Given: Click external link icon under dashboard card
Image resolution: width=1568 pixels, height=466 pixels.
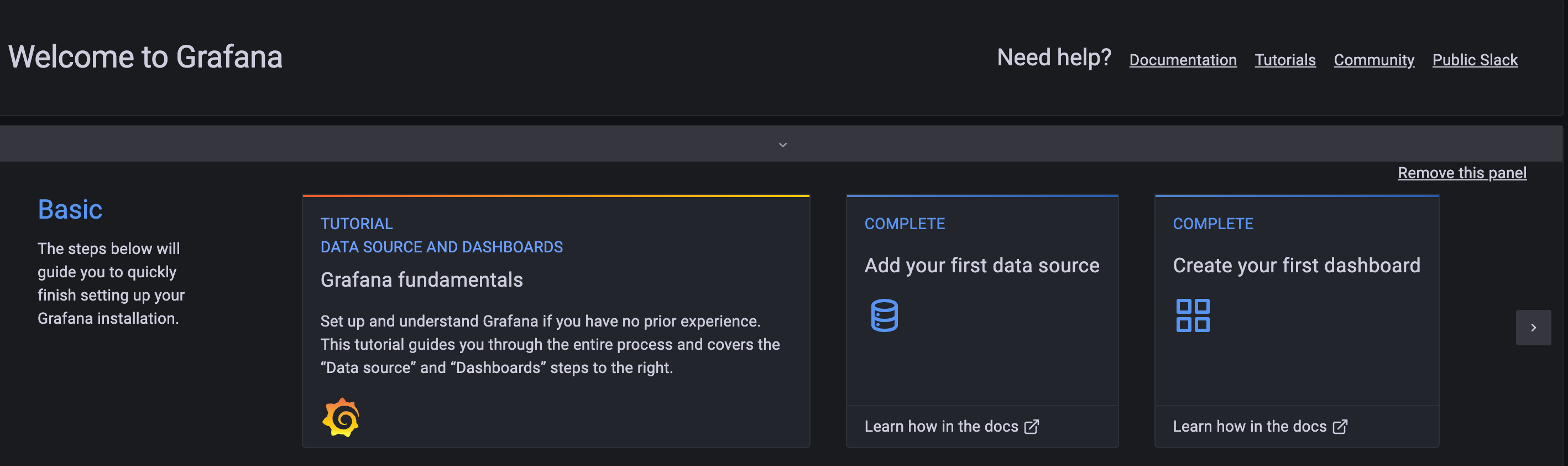Looking at the screenshot, I should [1340, 427].
